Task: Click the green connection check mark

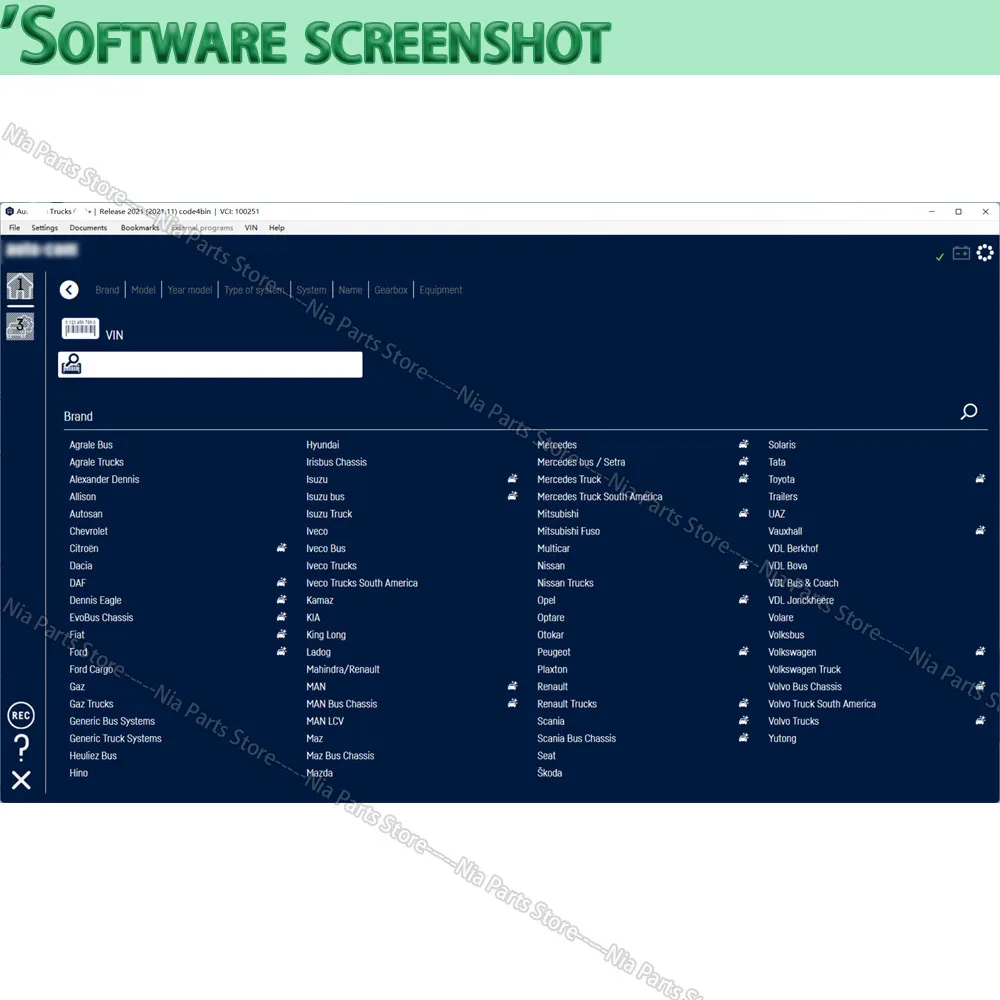Action: [x=939, y=257]
